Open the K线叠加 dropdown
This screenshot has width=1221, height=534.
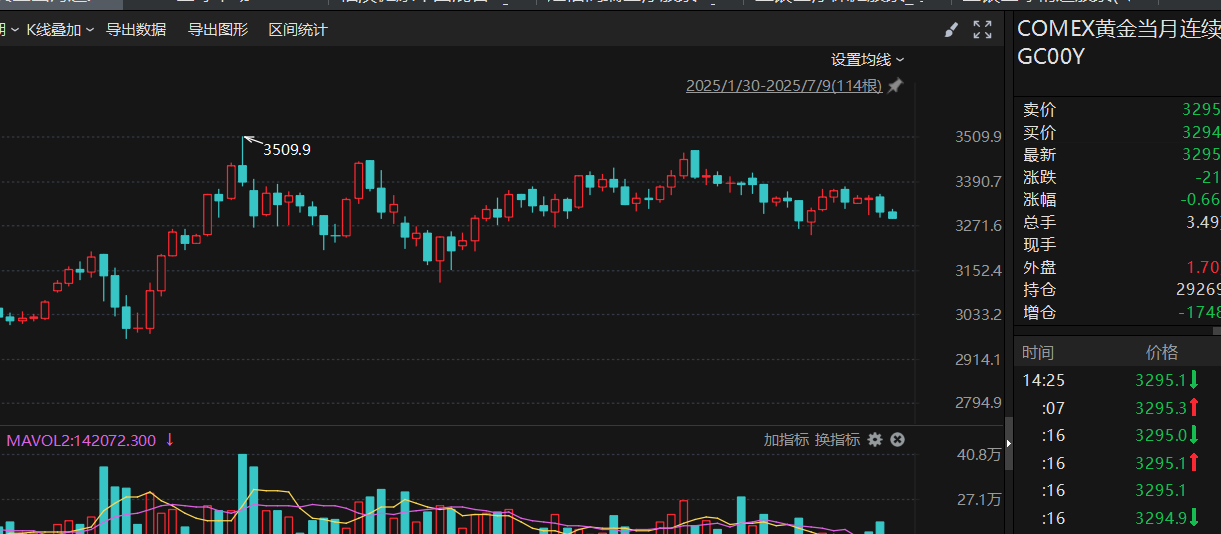pyautogui.click(x=59, y=30)
